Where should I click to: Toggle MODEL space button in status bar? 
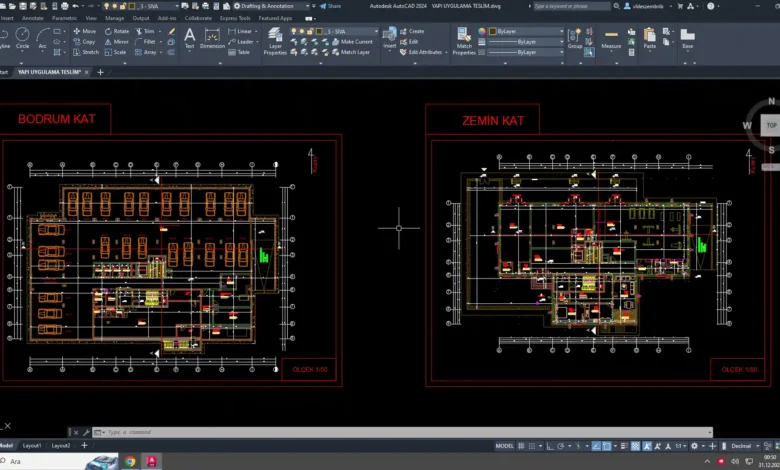point(505,446)
